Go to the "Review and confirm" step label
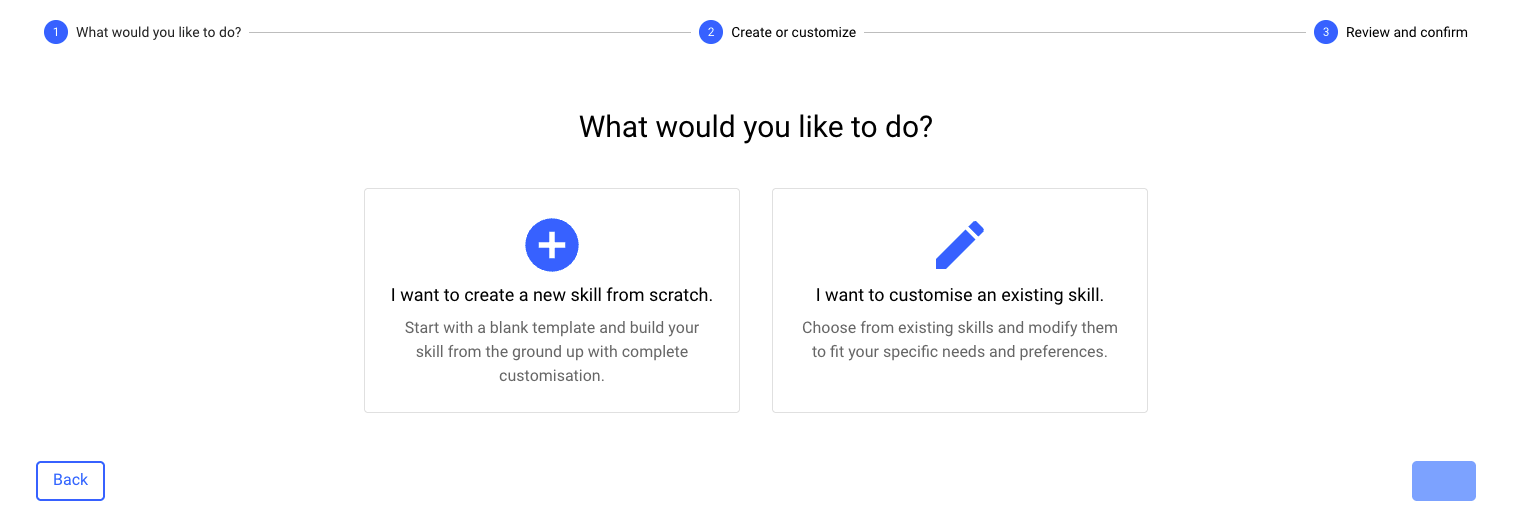The image size is (1535, 531). [x=1406, y=32]
